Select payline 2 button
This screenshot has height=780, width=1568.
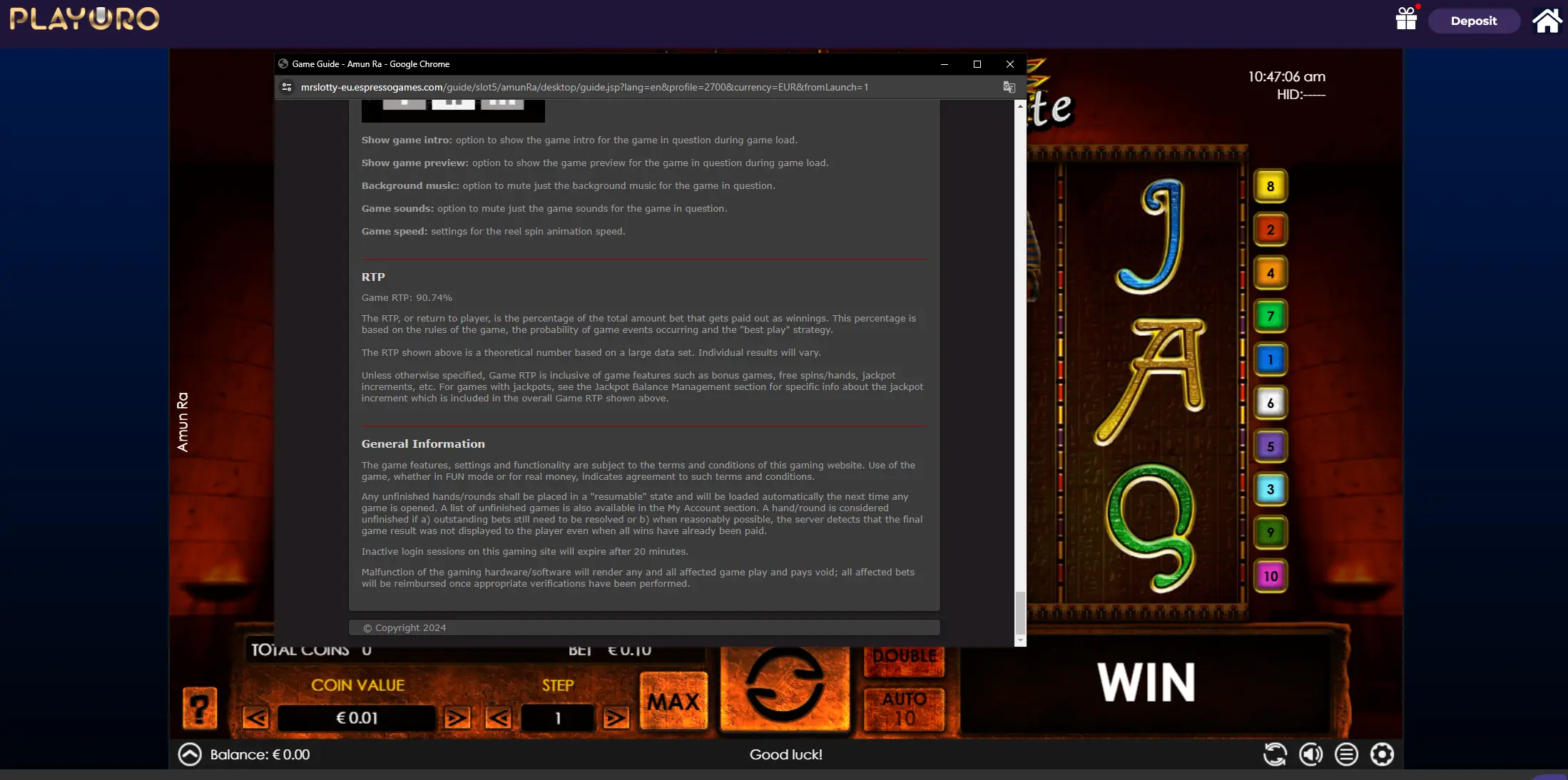(x=1271, y=230)
